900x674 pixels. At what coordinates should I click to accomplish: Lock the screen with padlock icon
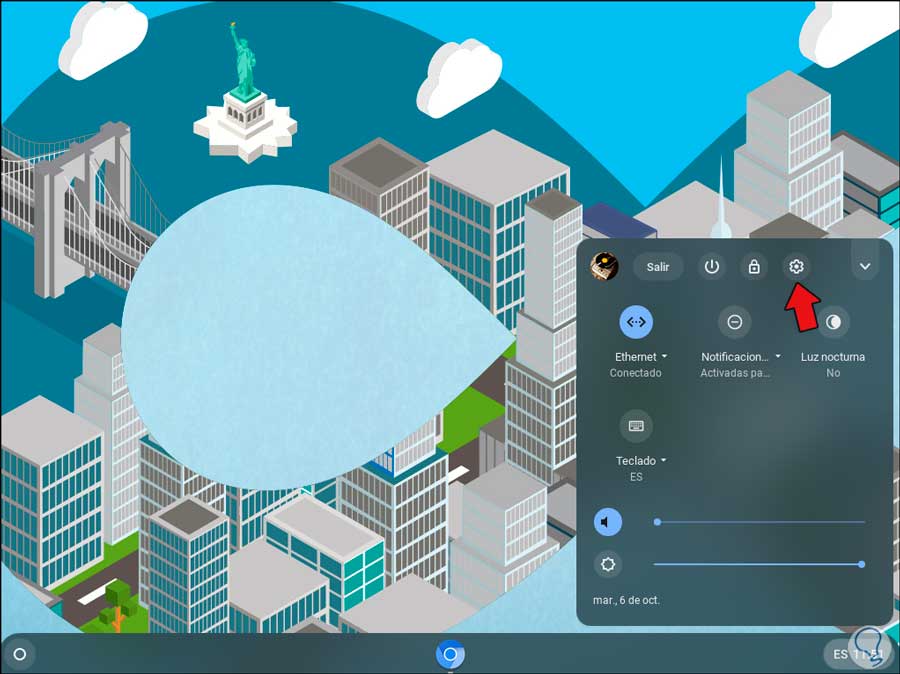(x=754, y=267)
